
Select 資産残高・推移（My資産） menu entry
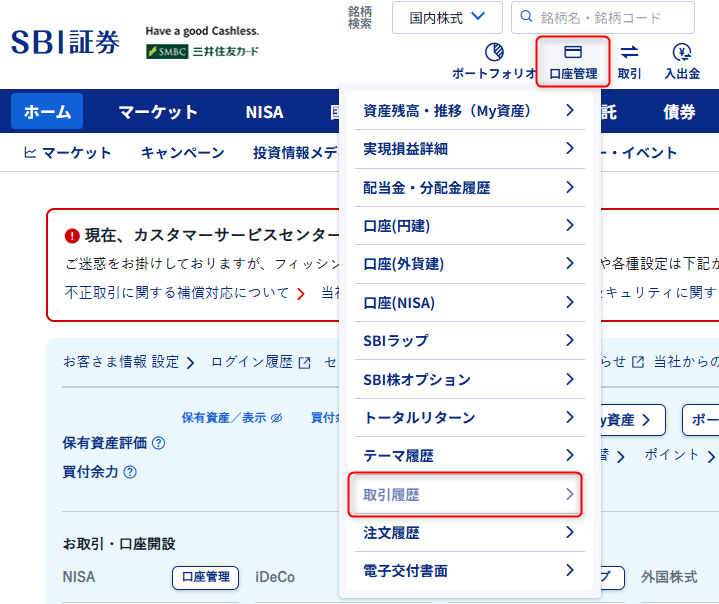click(470, 111)
